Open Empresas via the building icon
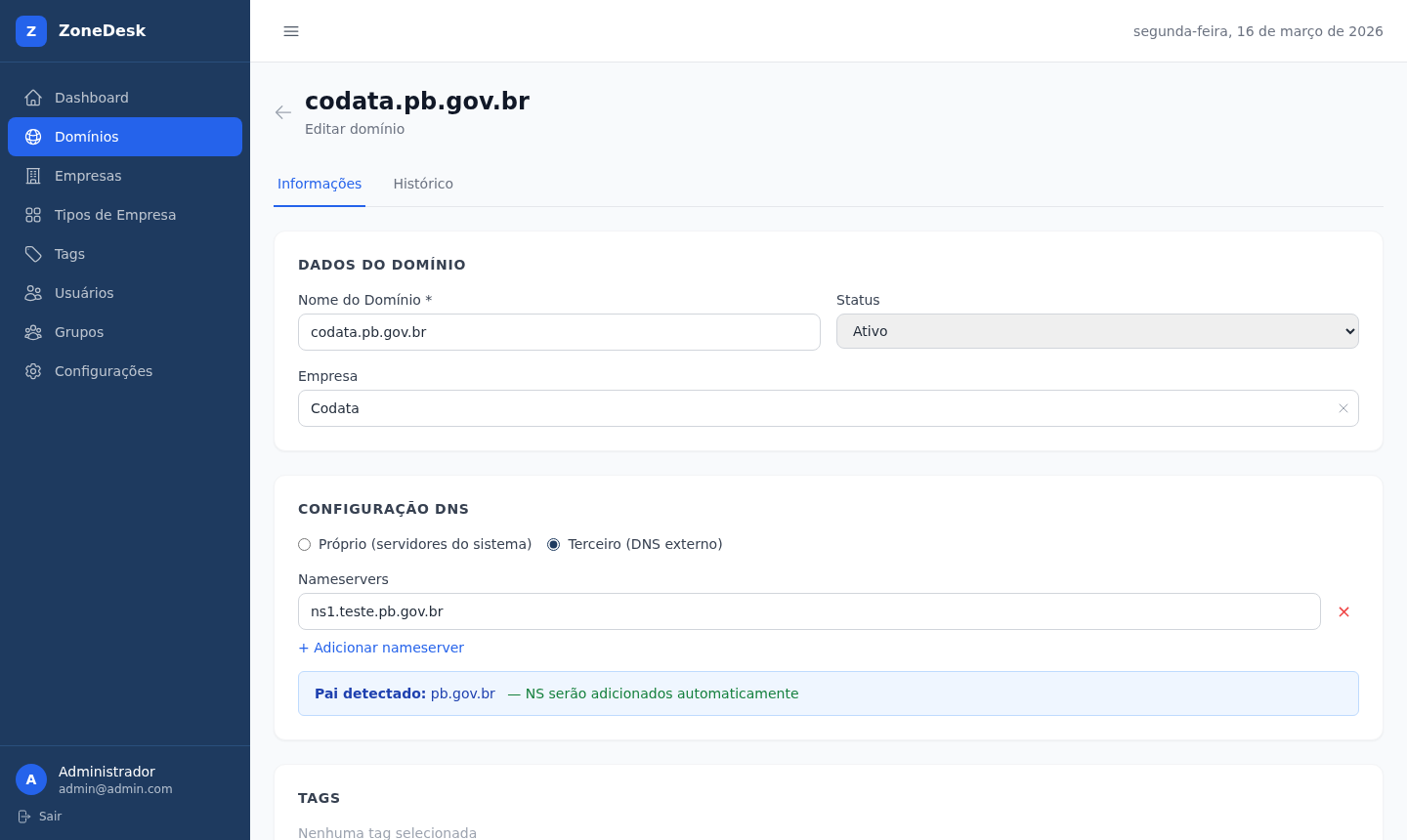This screenshot has height=840, width=1407. [33, 176]
